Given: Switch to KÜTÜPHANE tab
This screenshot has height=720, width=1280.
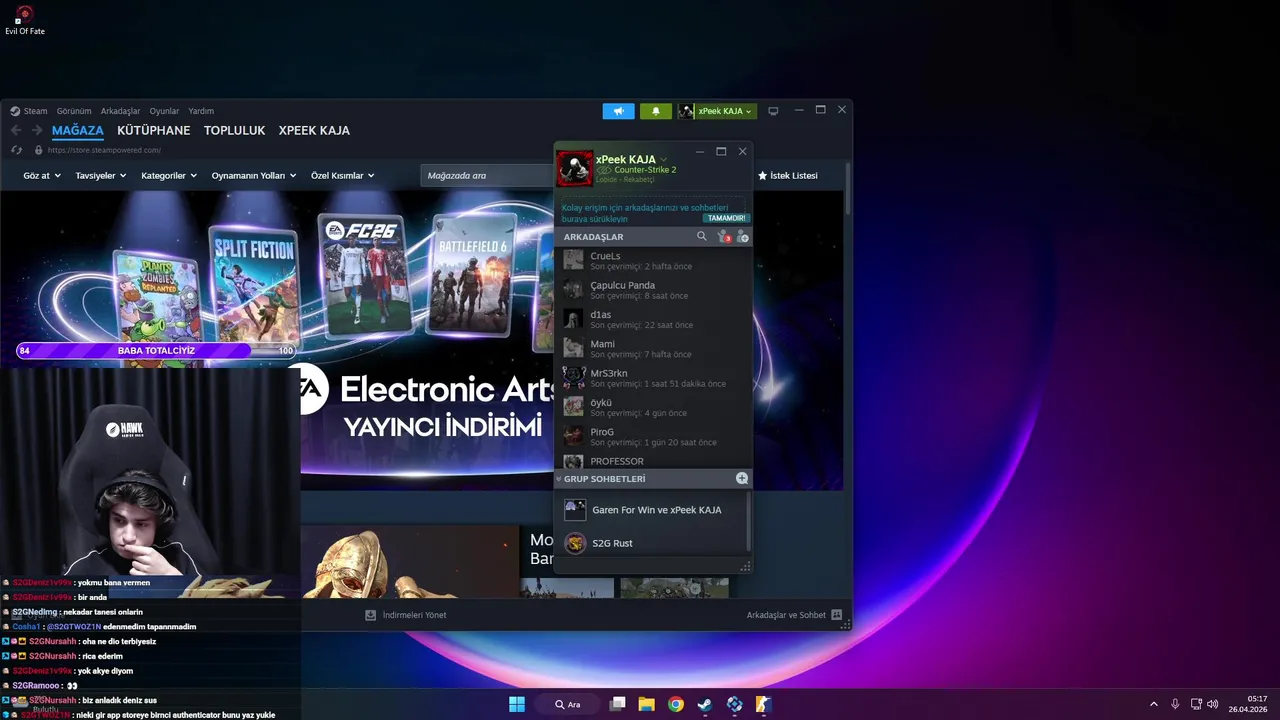Looking at the screenshot, I should 153,131.
